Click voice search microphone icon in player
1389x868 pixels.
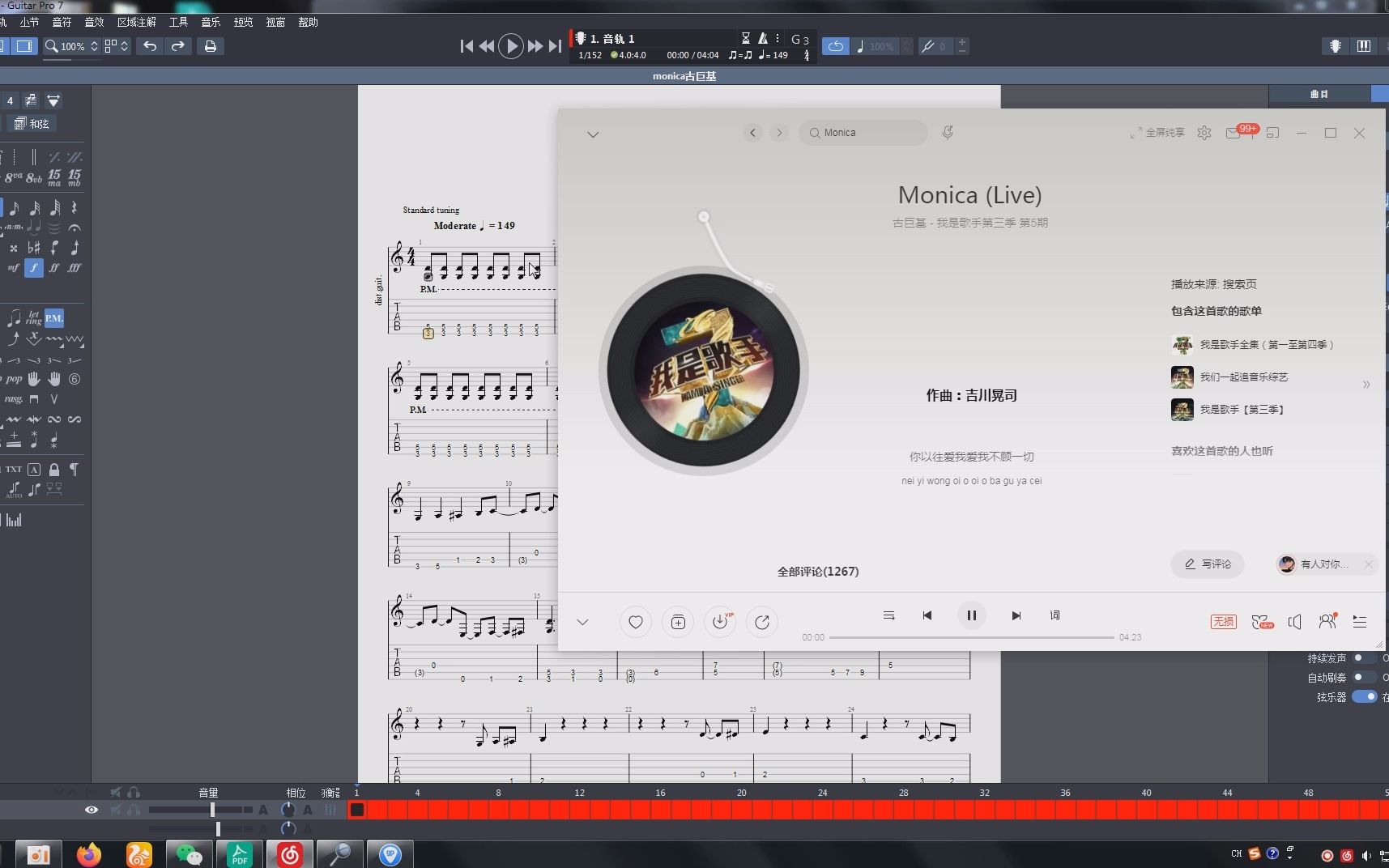click(948, 132)
